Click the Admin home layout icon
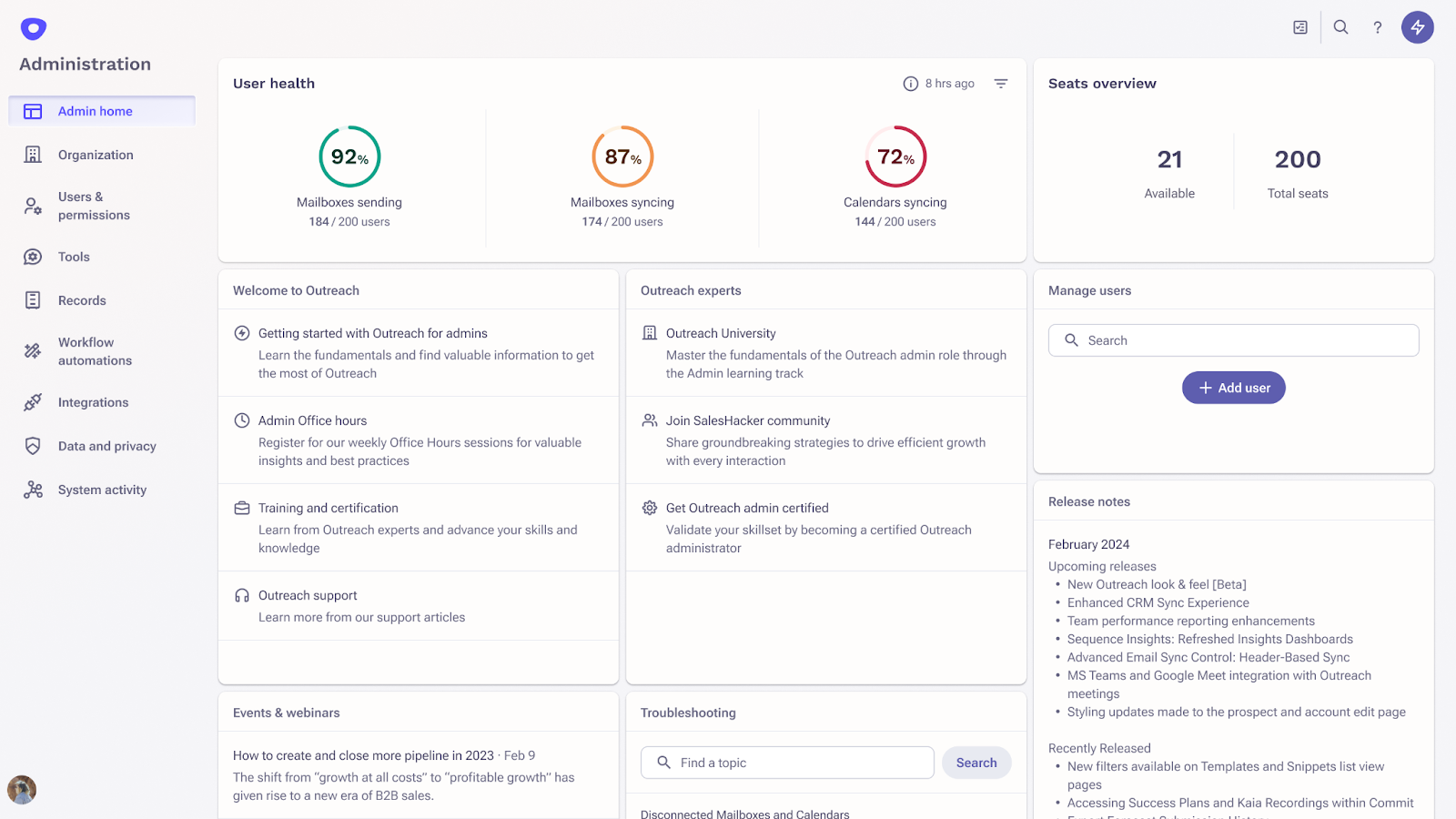This screenshot has width=1456, height=819. (33, 111)
